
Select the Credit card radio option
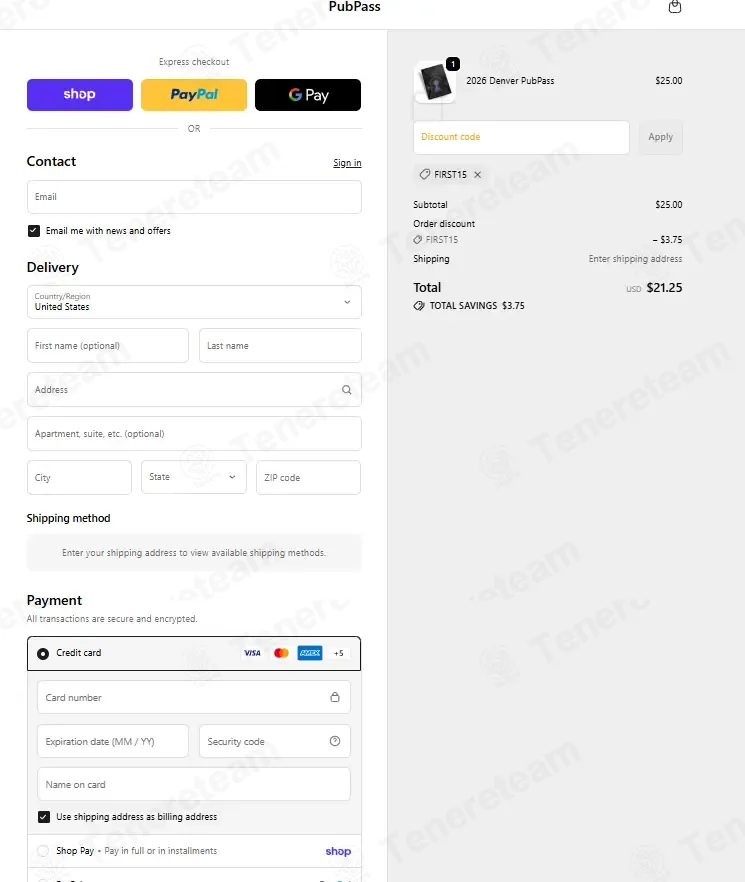(x=43, y=654)
